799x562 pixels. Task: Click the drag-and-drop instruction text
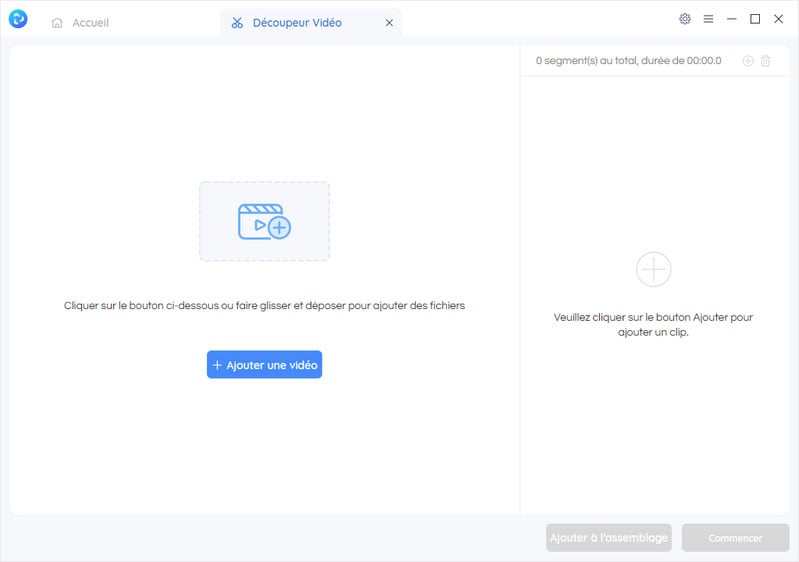click(x=264, y=306)
